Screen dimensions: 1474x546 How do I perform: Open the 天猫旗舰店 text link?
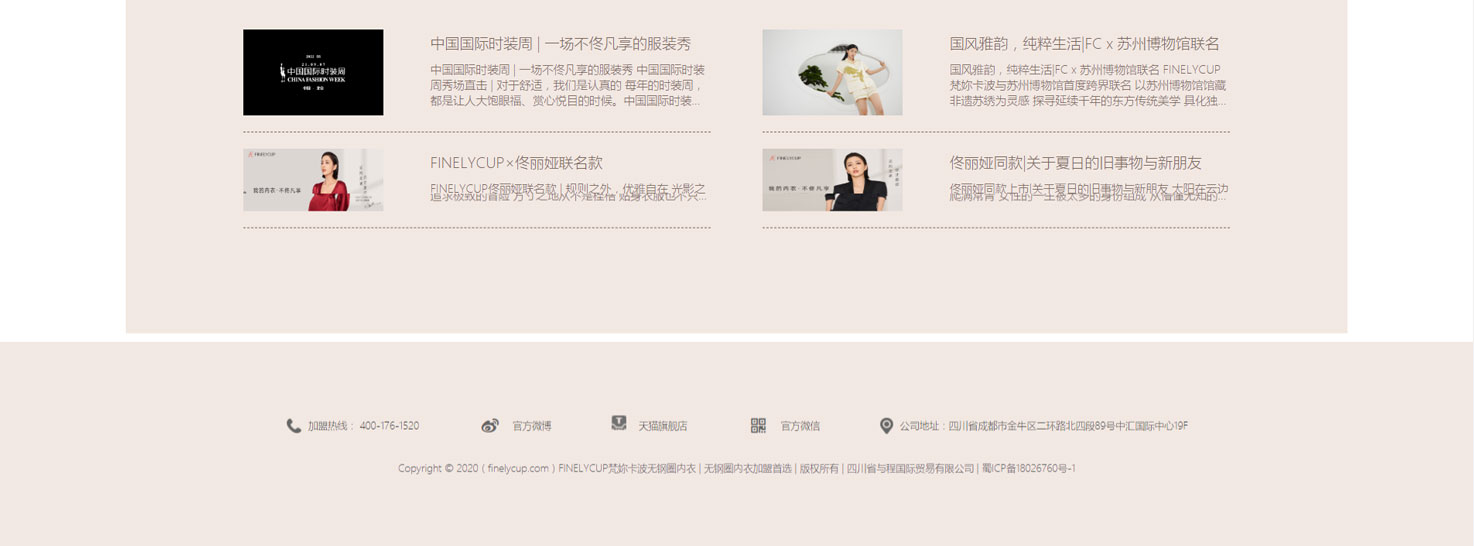(x=662, y=426)
